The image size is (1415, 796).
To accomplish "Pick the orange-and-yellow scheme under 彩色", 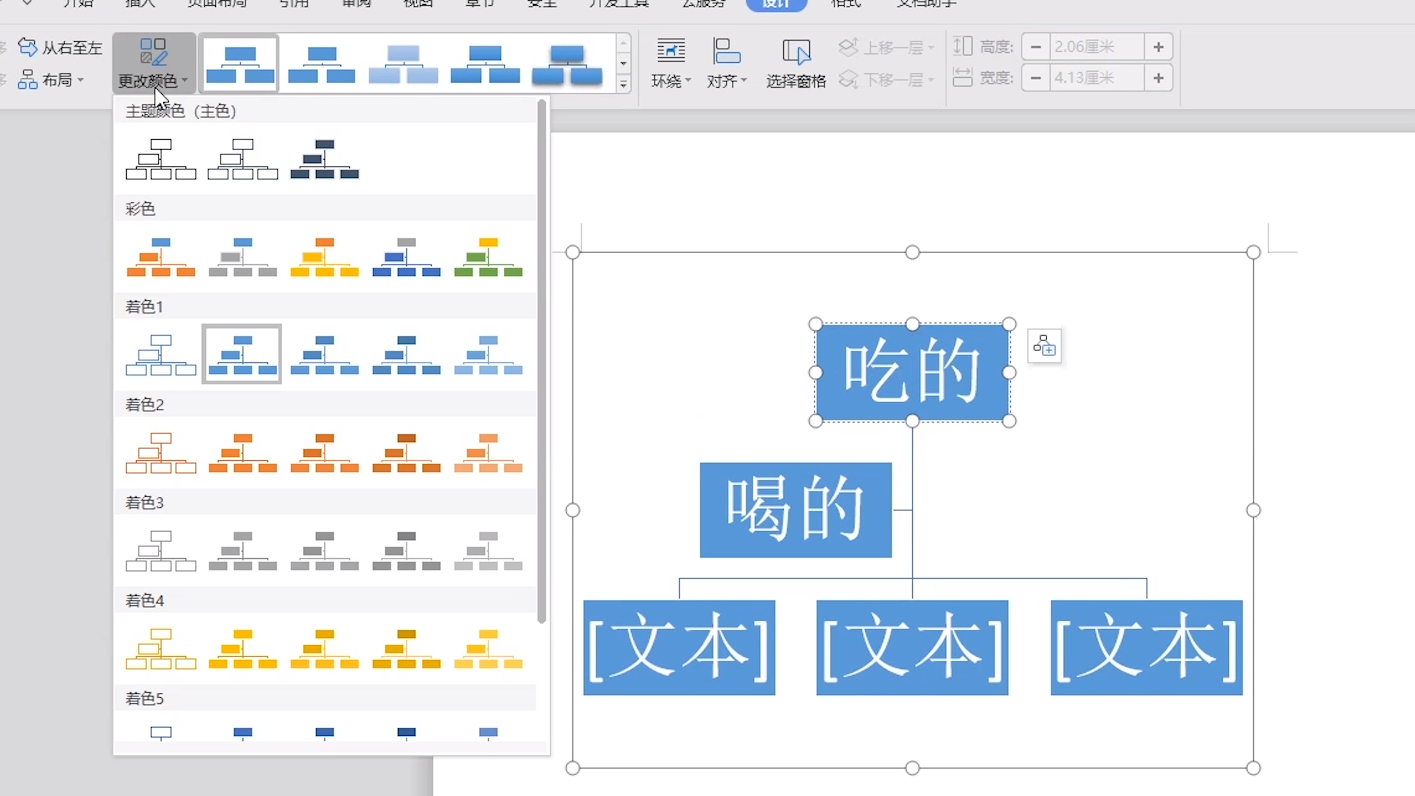I will coord(325,257).
